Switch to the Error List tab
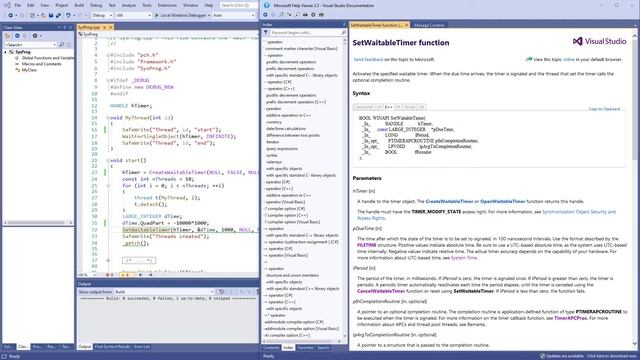 (142, 347)
